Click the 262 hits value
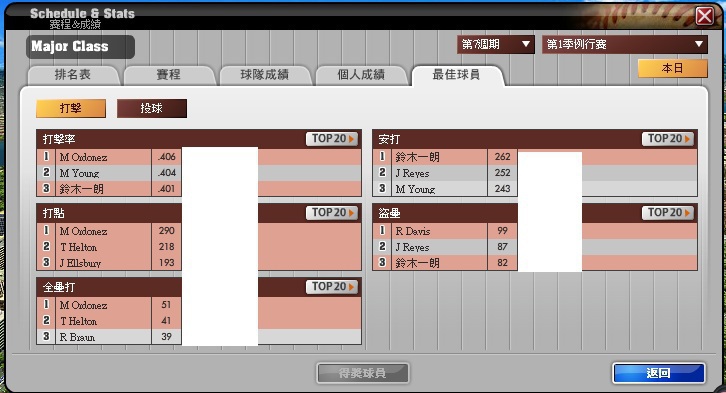726x393 pixels. coord(502,157)
